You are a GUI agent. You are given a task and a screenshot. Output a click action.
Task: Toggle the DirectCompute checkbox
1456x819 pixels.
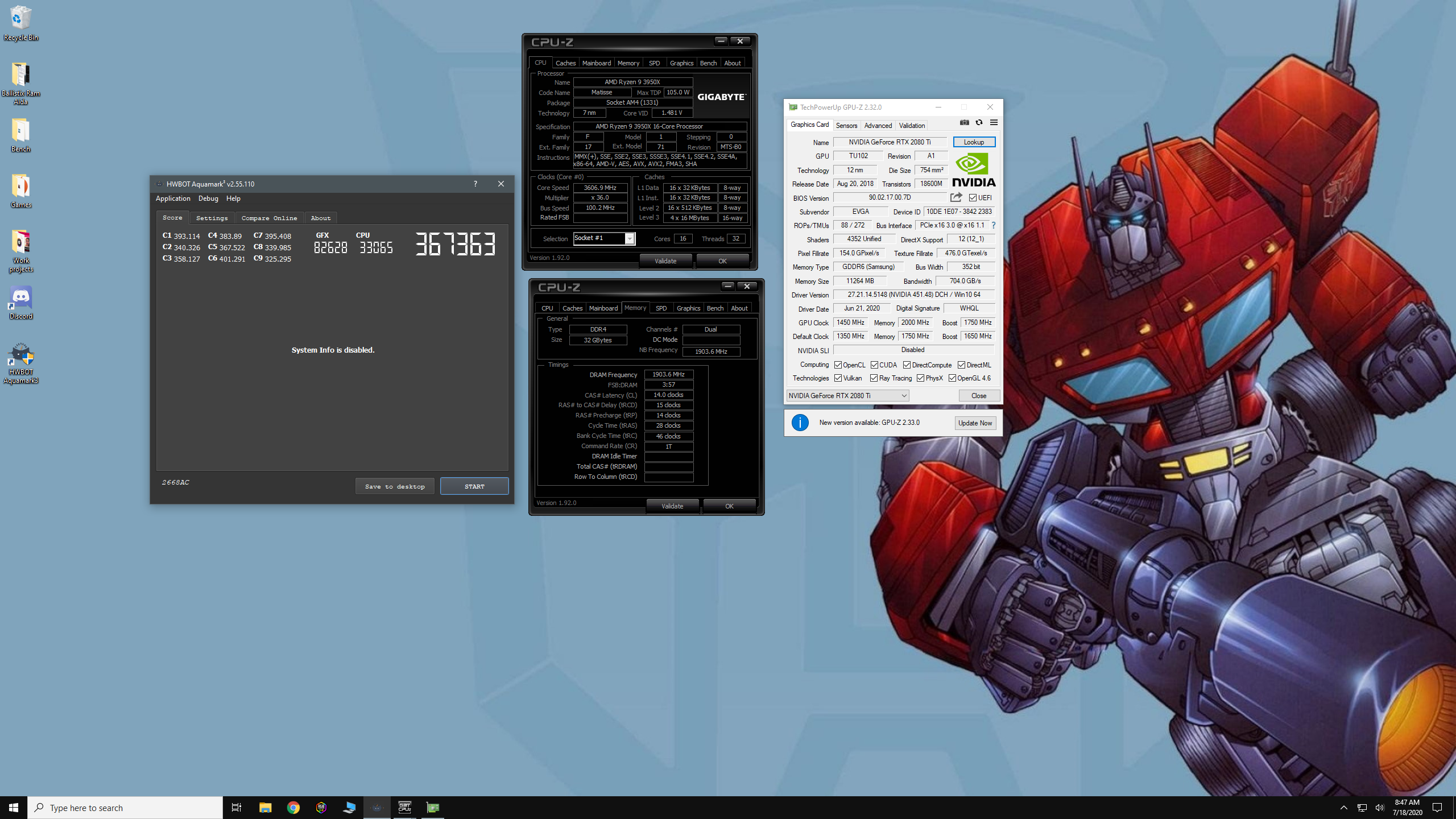tap(907, 365)
